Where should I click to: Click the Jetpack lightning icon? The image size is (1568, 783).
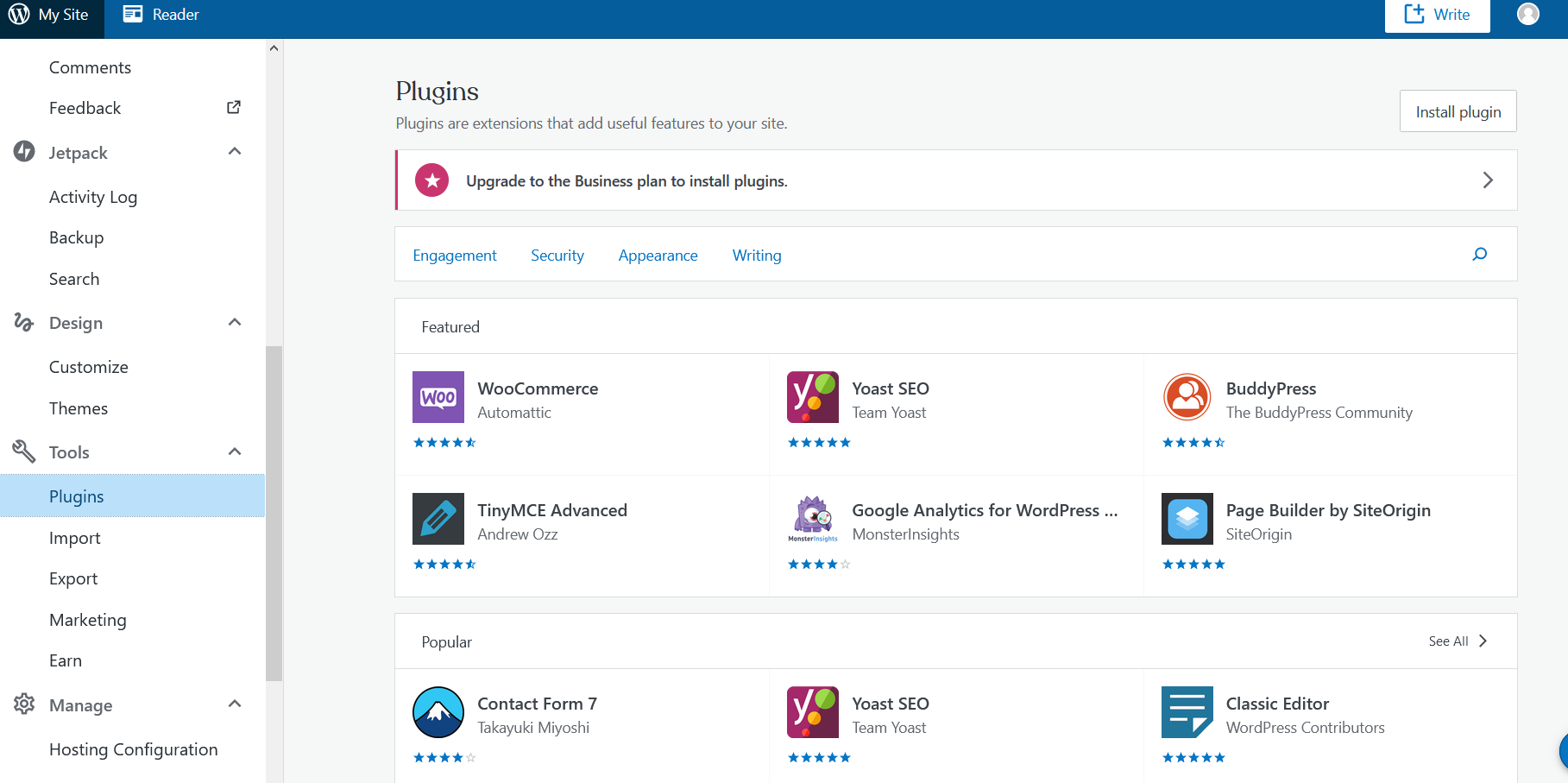click(x=24, y=151)
